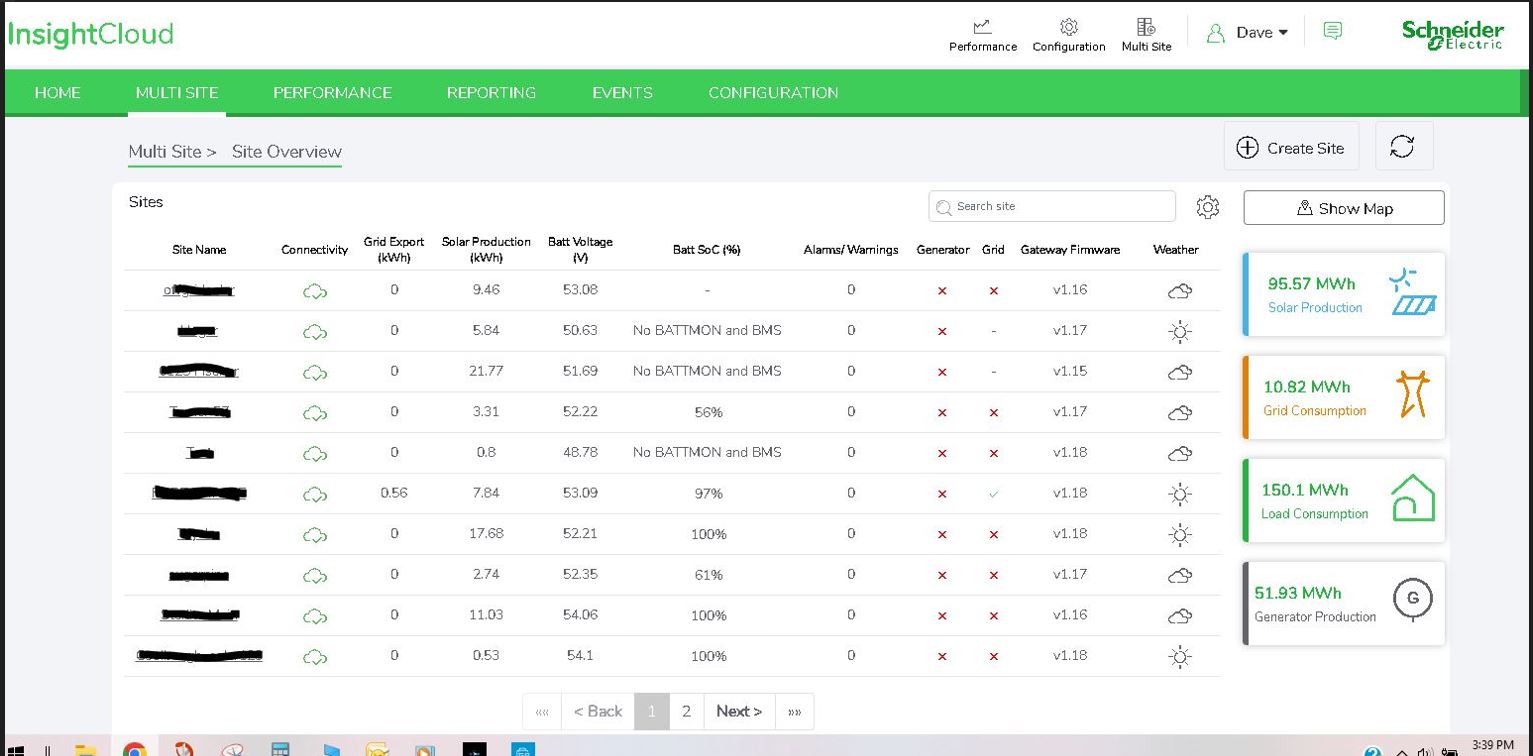Click the Solar Production panel icon
Screen dimensions: 1533x756
pyautogui.click(x=1414, y=292)
